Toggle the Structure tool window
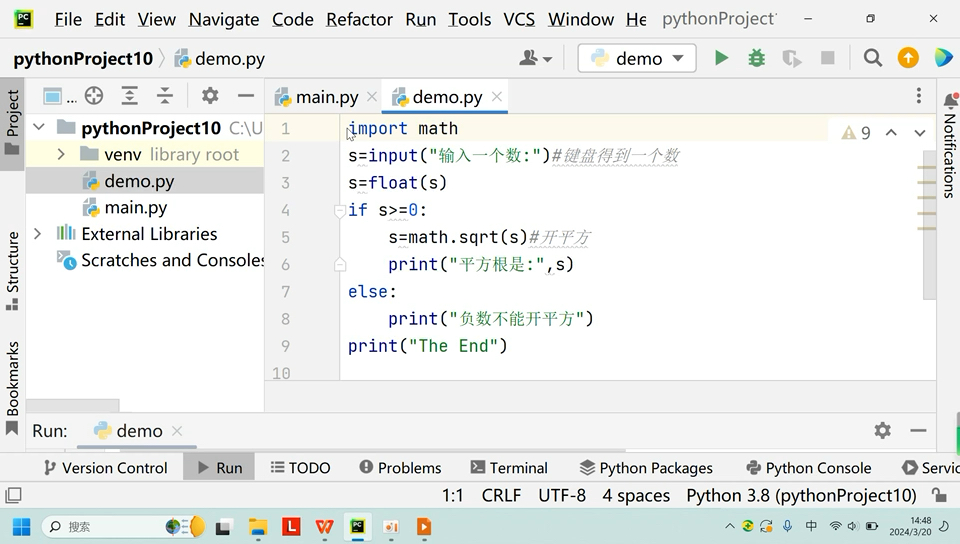This screenshot has height=544, width=960. point(12,269)
